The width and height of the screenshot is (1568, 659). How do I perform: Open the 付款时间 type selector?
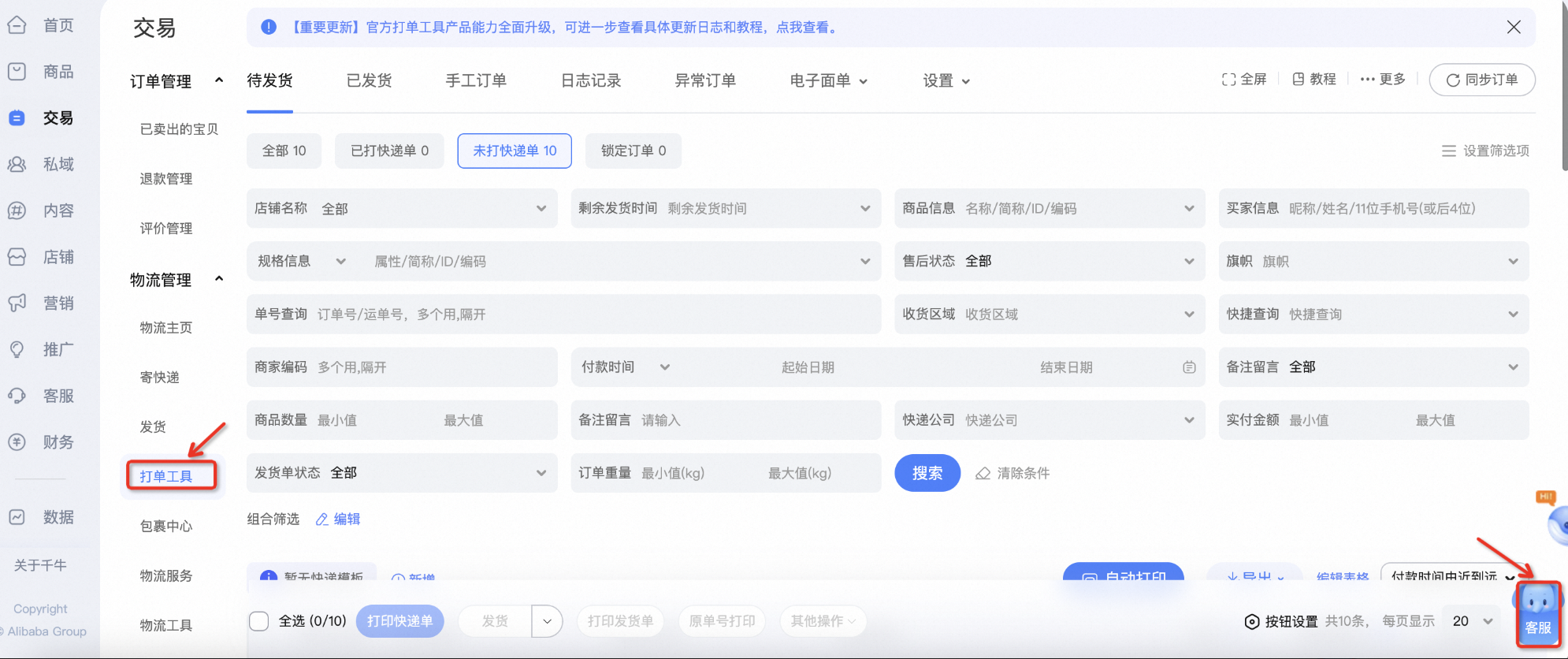[626, 367]
